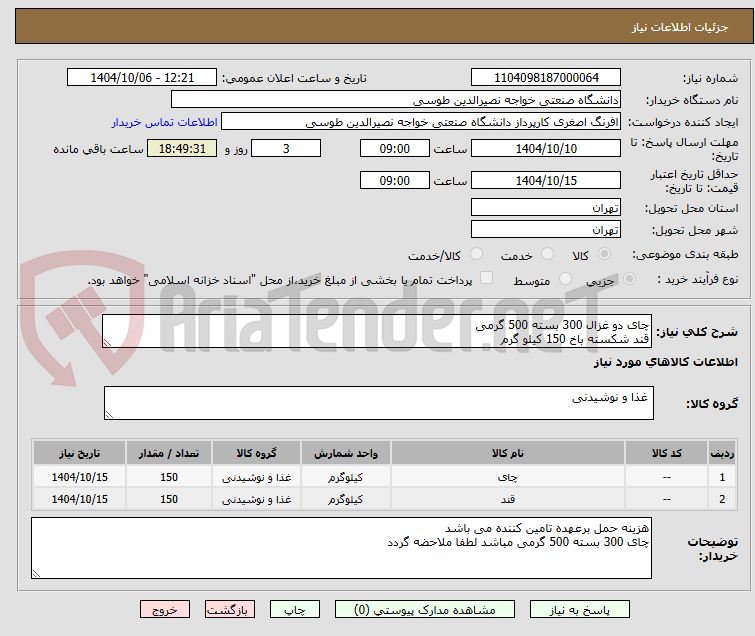Viewport: 755px width, 636px height.
Task: Toggle اسناد خزانه اسلامی payment checkbox
Action: [487, 278]
